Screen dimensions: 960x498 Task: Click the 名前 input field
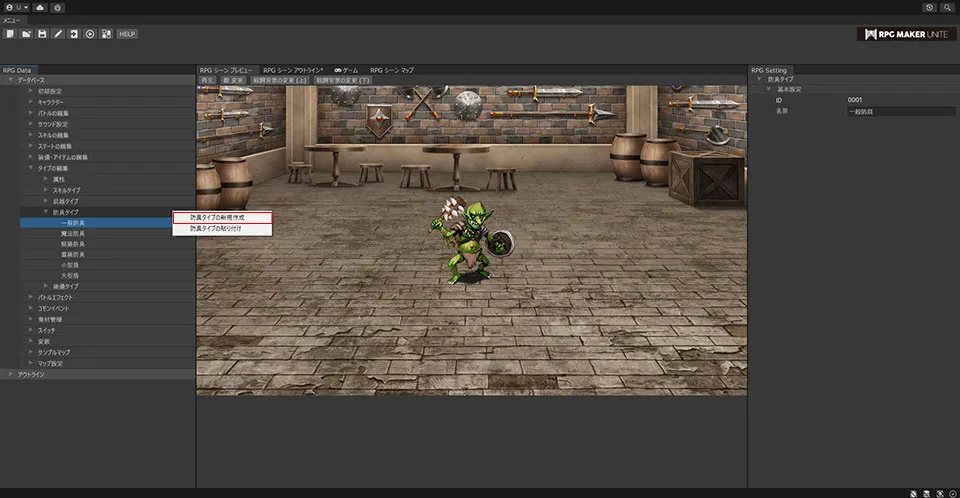click(x=899, y=111)
